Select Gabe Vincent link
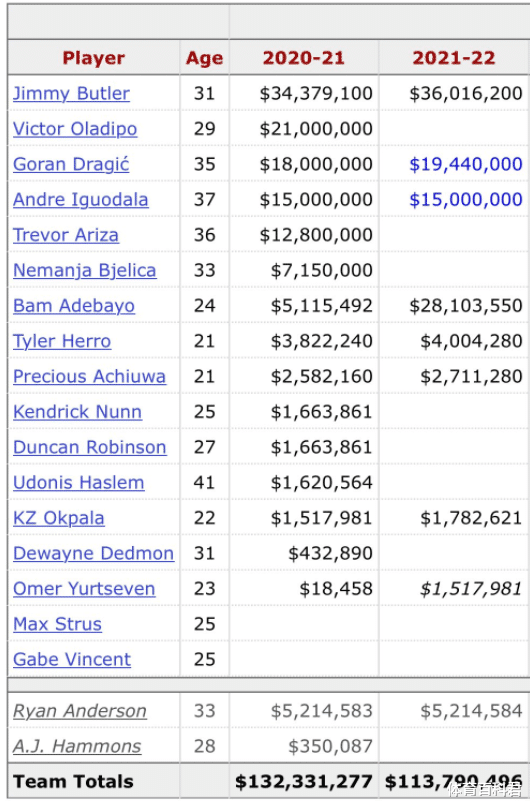The width and height of the screenshot is (530, 807). [72, 660]
